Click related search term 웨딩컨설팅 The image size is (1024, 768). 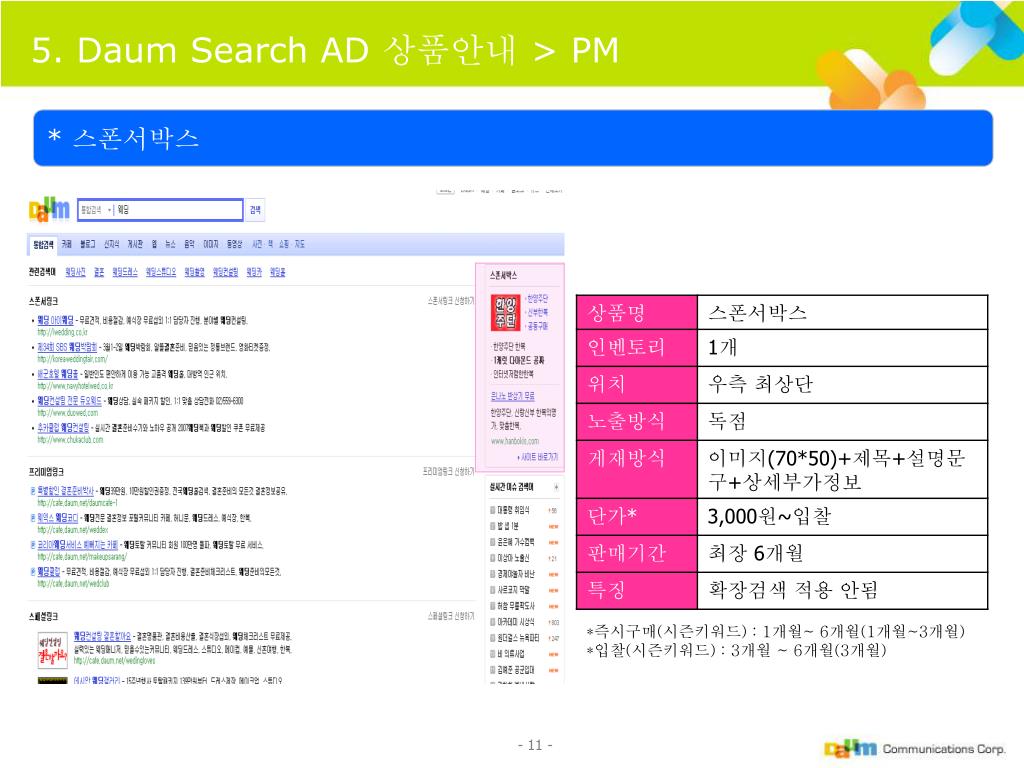(x=226, y=272)
